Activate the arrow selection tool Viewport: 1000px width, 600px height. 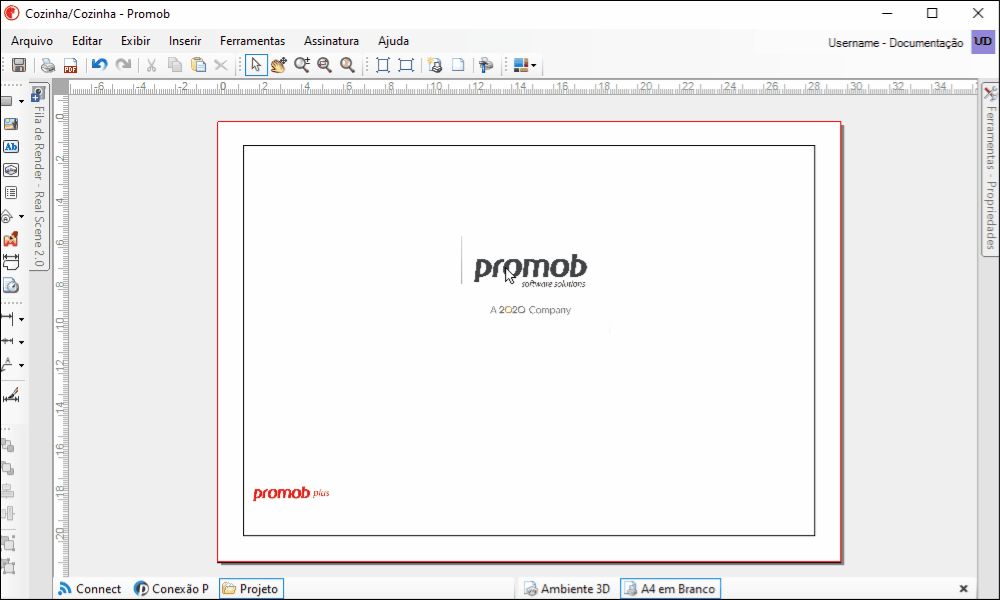[256, 65]
